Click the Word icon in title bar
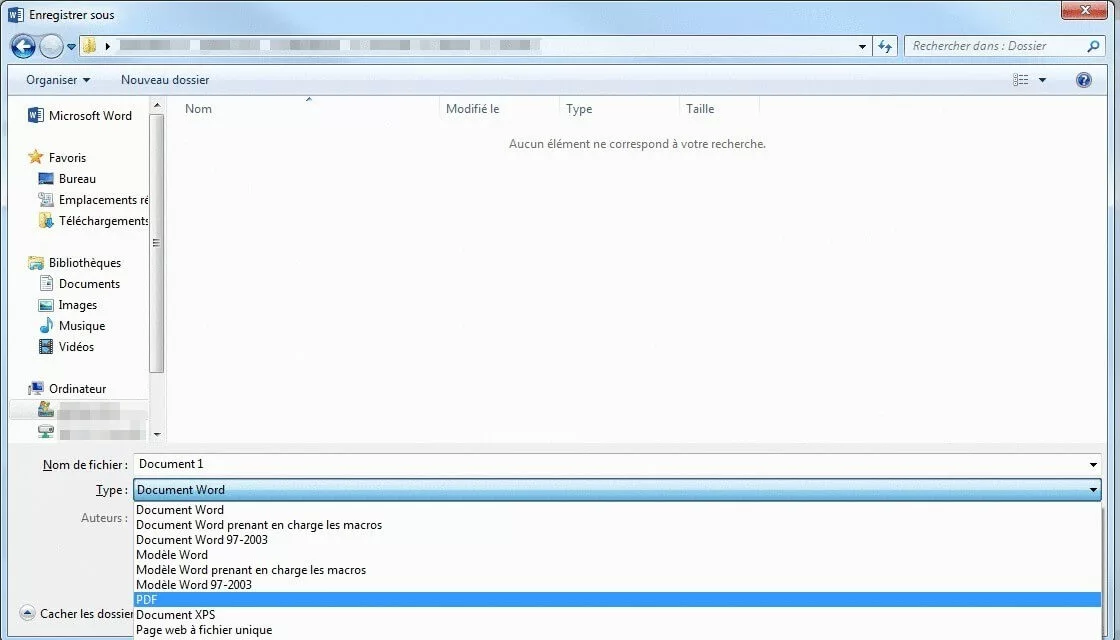The width and height of the screenshot is (1120, 640). [15, 14]
